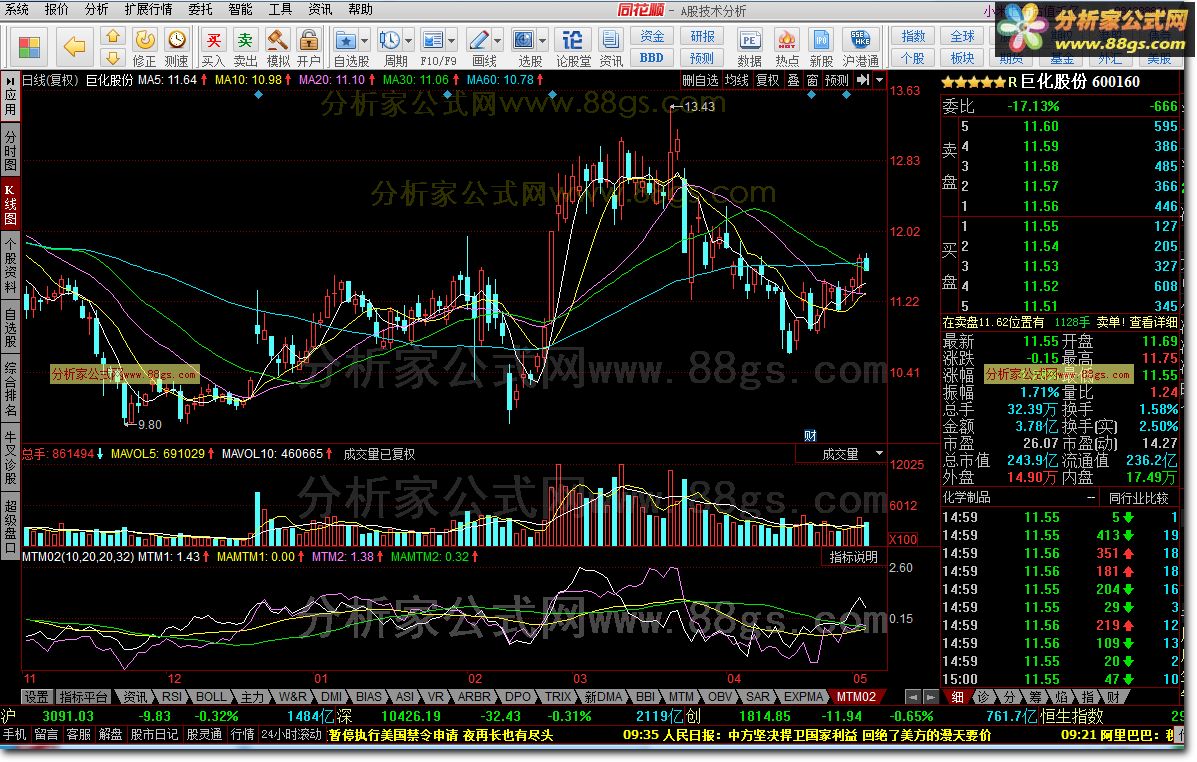This screenshot has height=762, width=1197.
Task: Click the chart panel collapse arrow icon
Action: pyautogui.click(x=863, y=80)
